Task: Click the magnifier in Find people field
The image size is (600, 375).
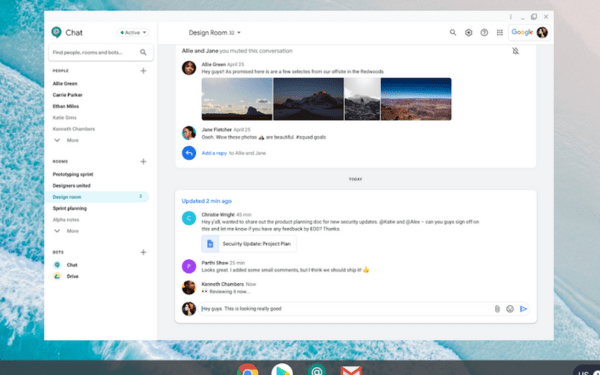Action: click(x=143, y=52)
